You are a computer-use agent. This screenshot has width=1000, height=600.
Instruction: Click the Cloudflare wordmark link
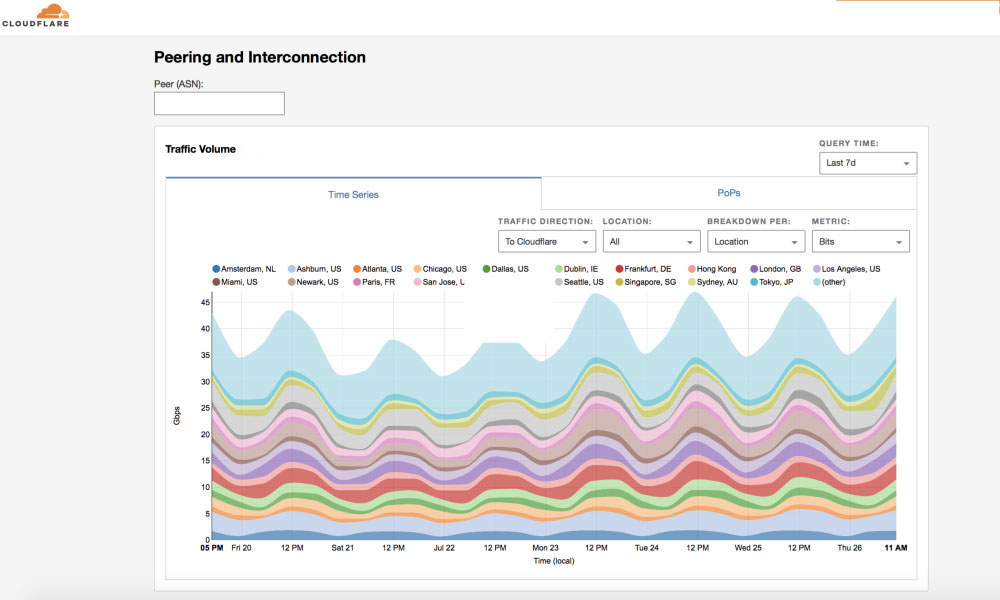(36, 21)
